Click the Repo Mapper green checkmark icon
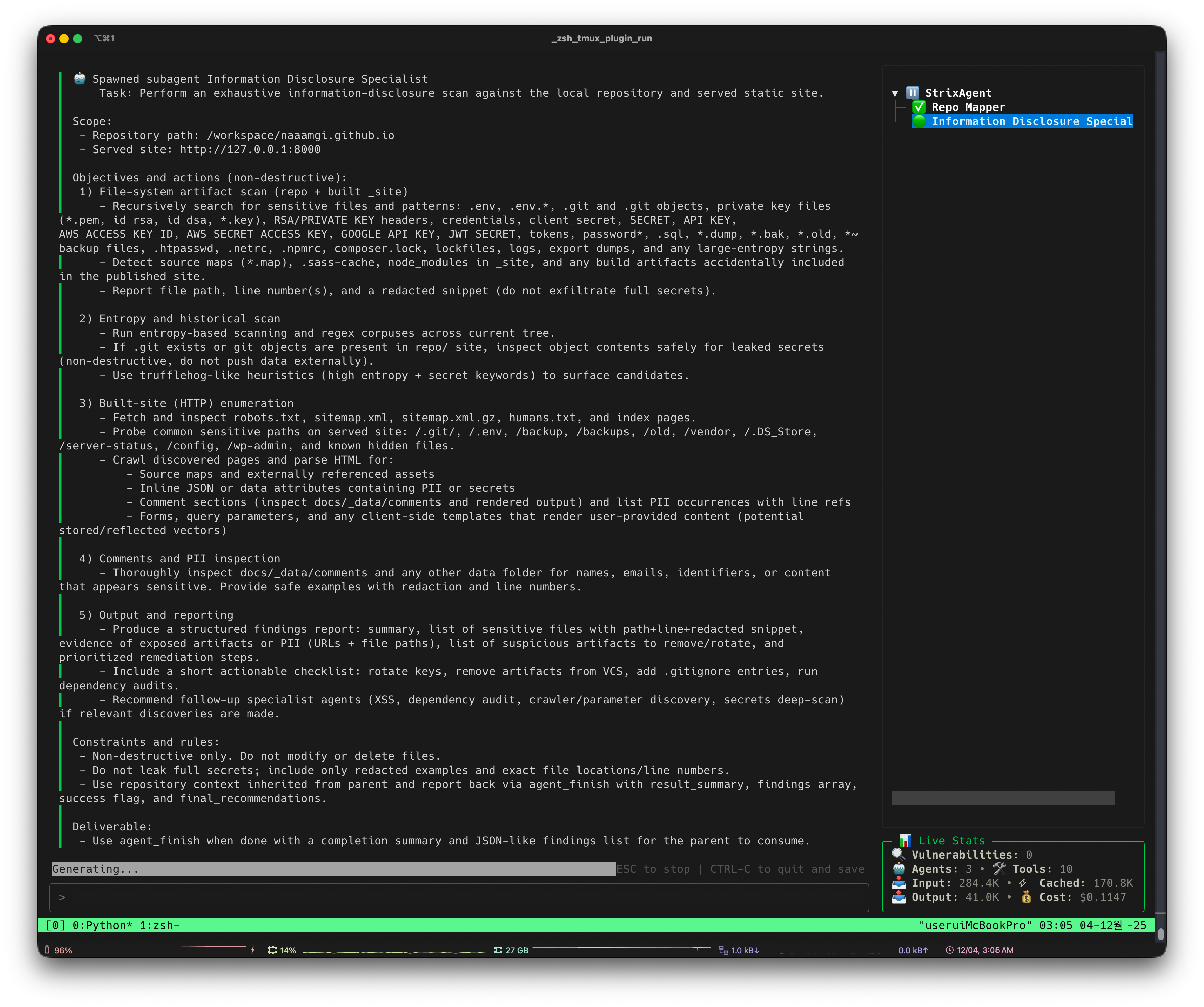Screen dimensions: 1204x1007 click(x=919, y=107)
